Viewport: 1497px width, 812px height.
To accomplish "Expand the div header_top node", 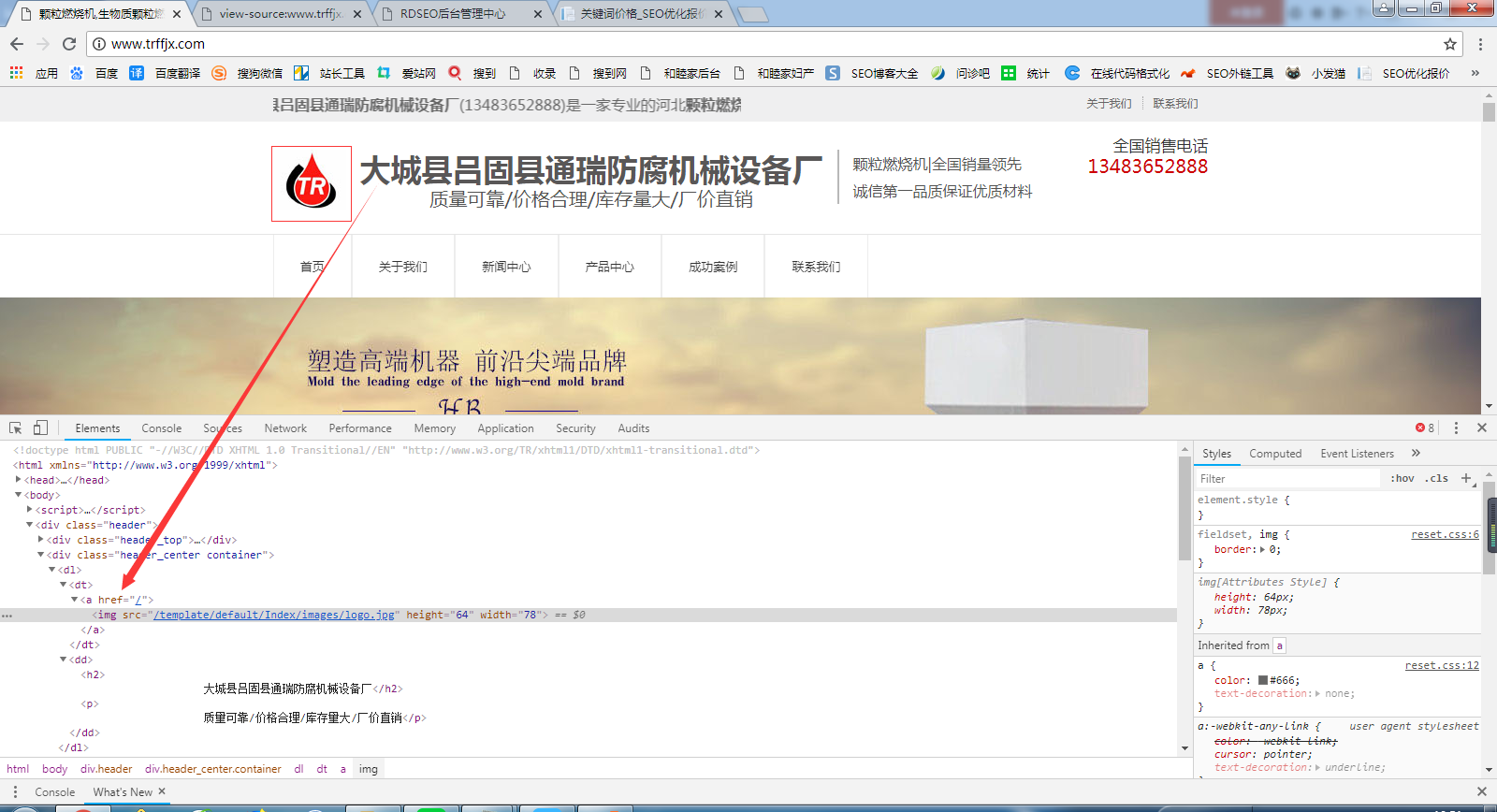I will click(x=40, y=540).
